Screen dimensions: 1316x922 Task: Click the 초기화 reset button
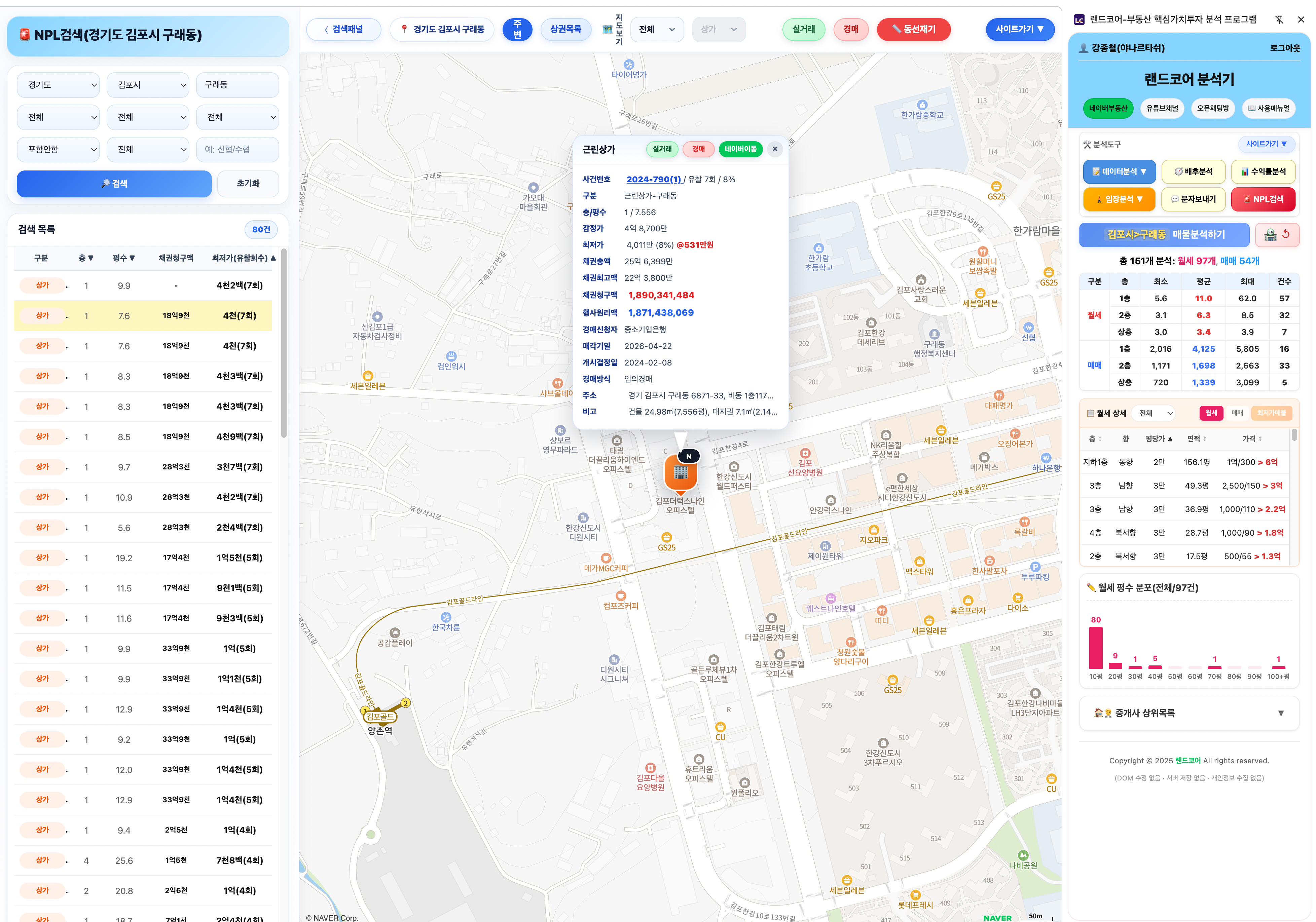[x=248, y=184]
